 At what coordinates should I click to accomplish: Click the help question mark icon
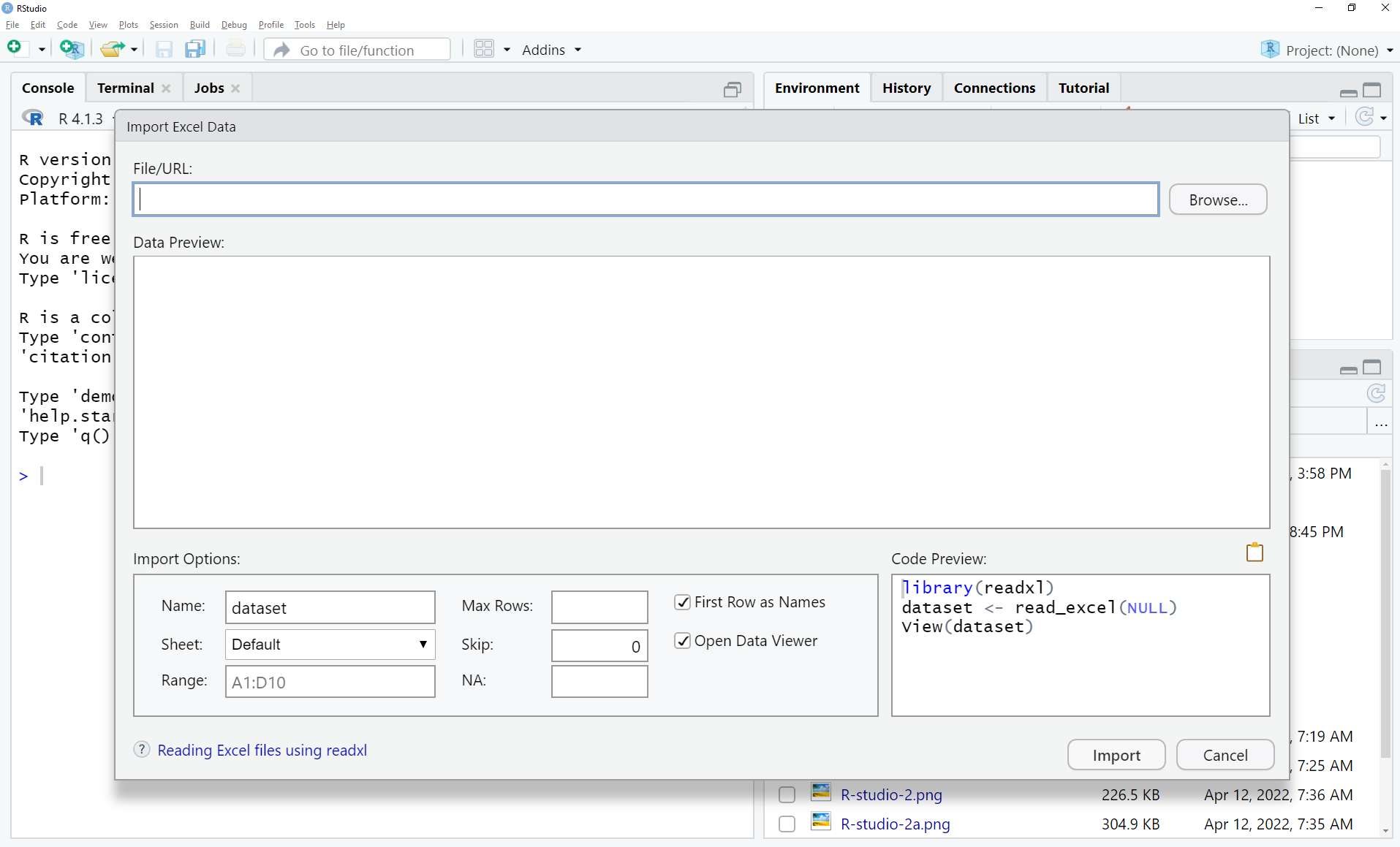click(142, 750)
